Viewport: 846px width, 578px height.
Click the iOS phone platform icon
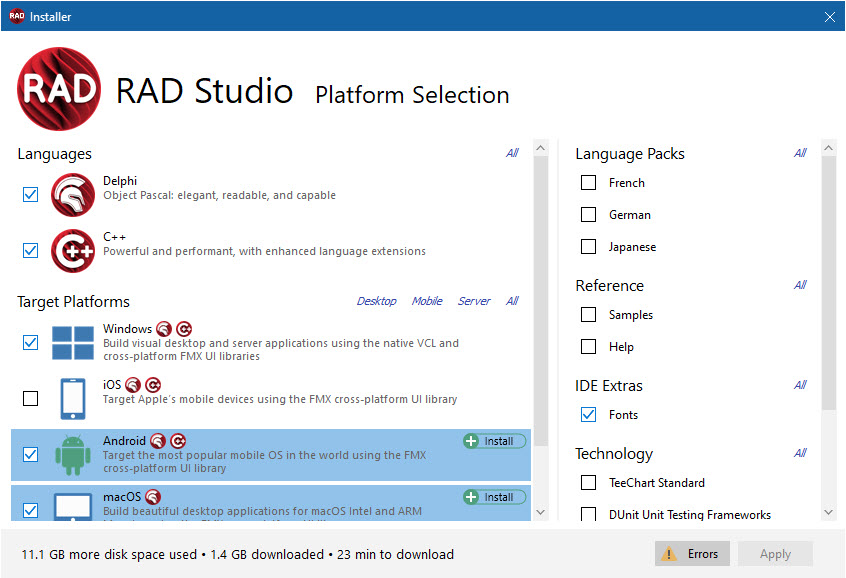coord(73,399)
